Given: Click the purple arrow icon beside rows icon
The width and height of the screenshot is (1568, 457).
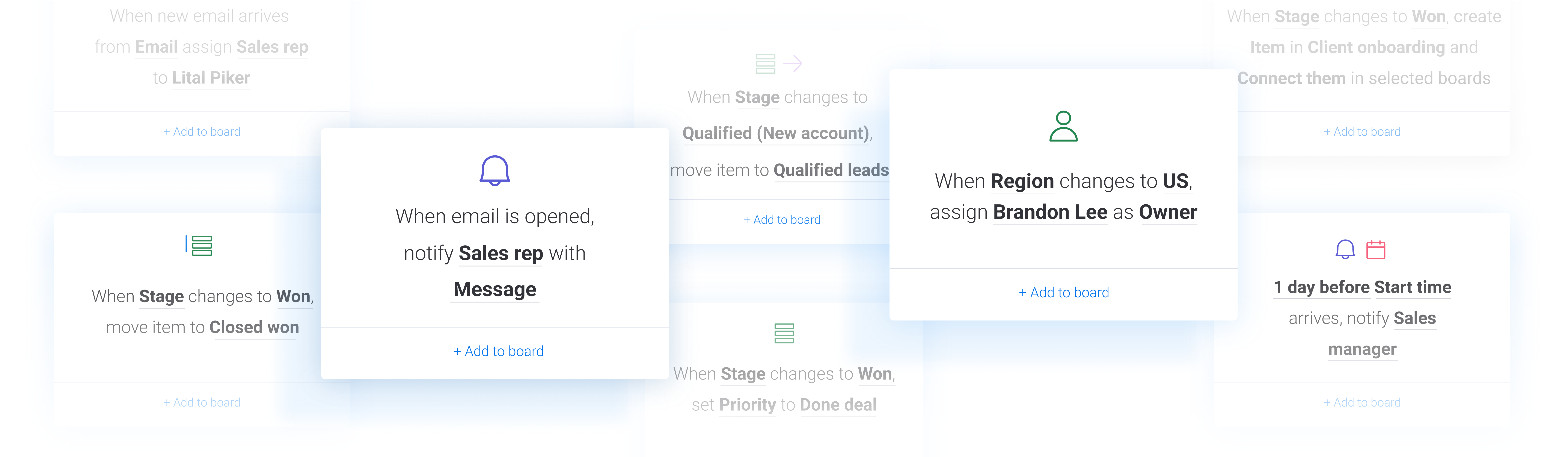Looking at the screenshot, I should 793,63.
